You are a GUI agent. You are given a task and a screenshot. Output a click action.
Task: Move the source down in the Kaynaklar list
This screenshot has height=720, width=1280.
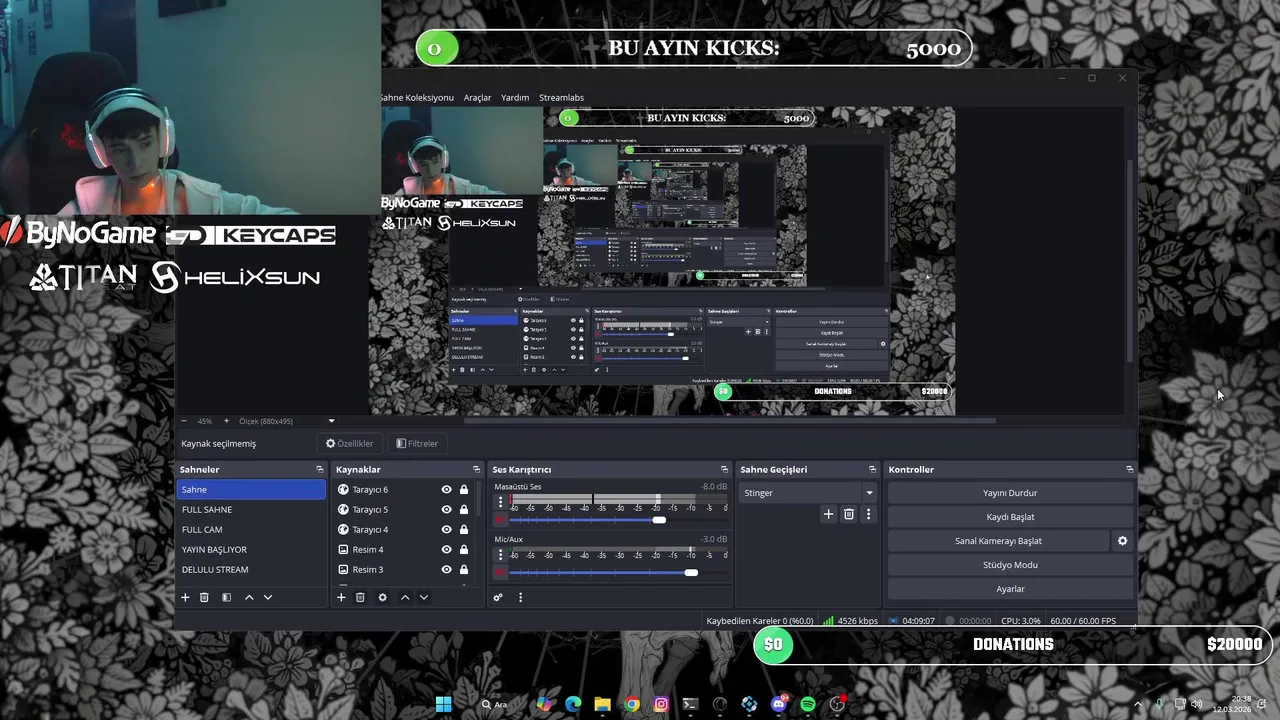tap(423, 597)
